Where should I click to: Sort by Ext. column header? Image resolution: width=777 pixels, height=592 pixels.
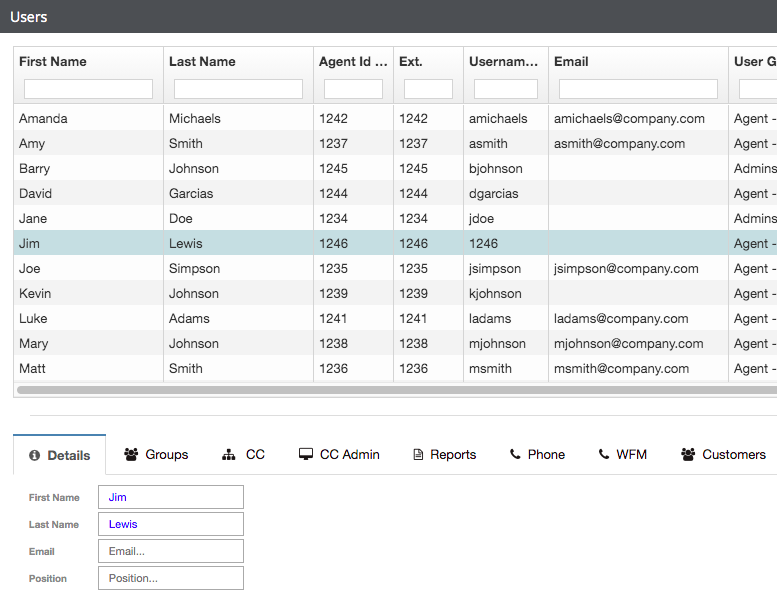411,61
